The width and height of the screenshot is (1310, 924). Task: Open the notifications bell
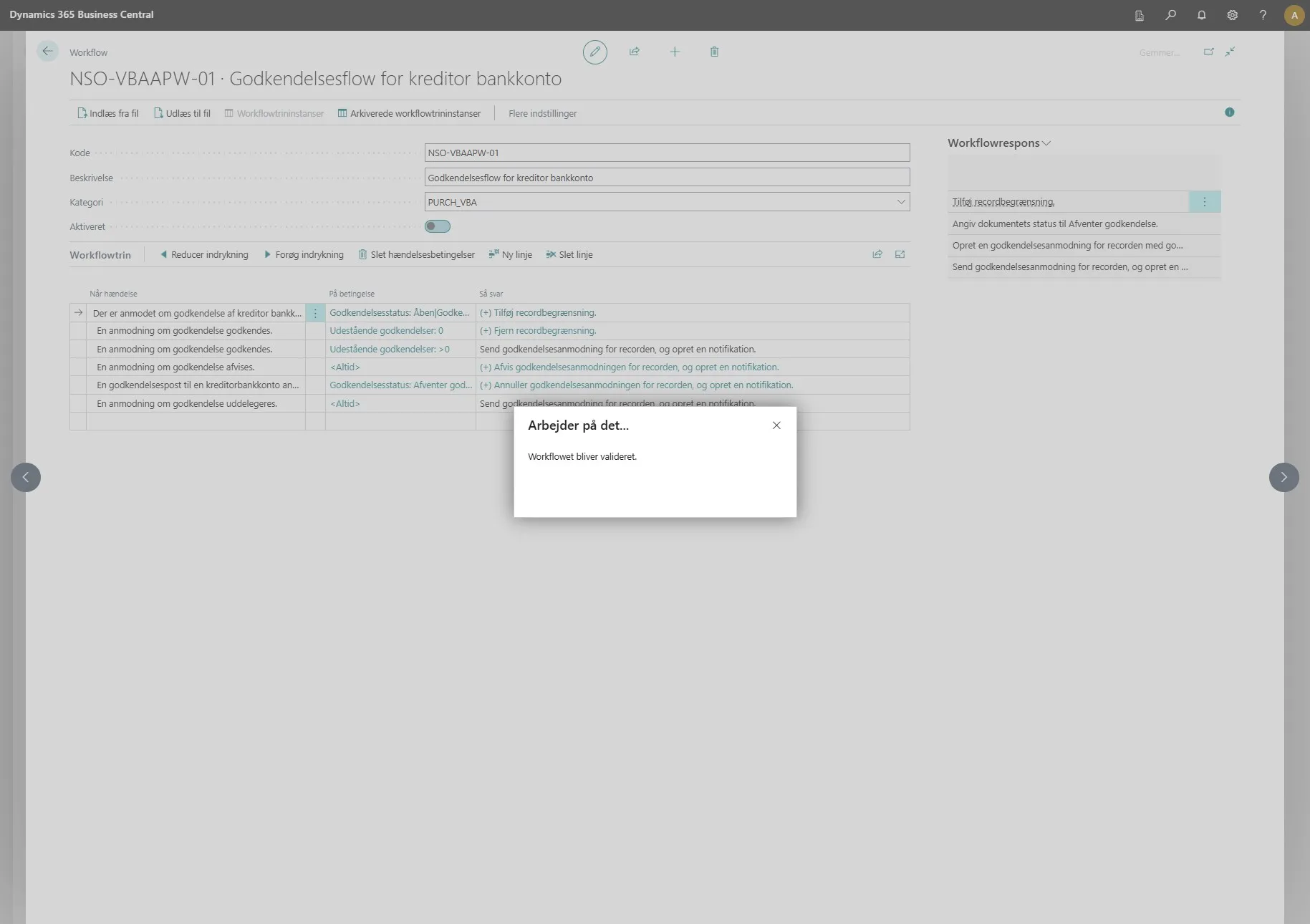(1202, 15)
